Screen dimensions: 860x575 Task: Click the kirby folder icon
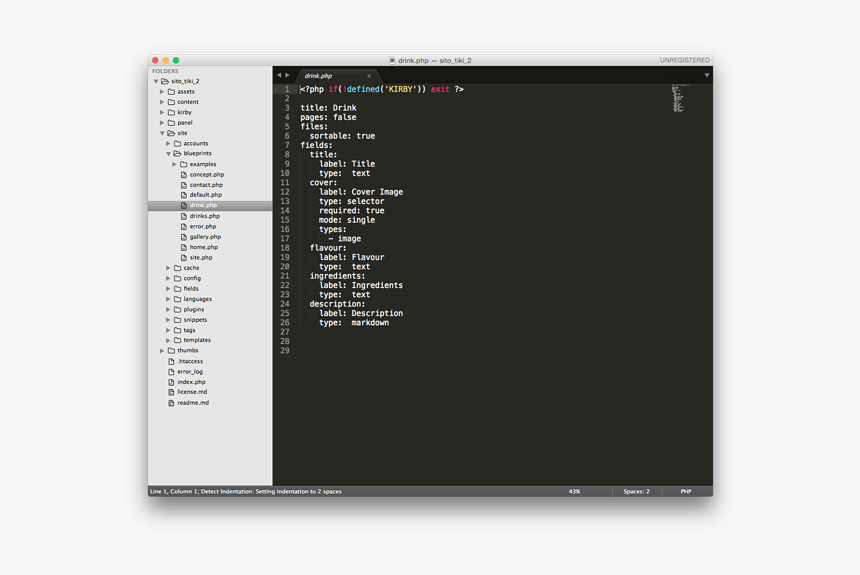[171, 112]
